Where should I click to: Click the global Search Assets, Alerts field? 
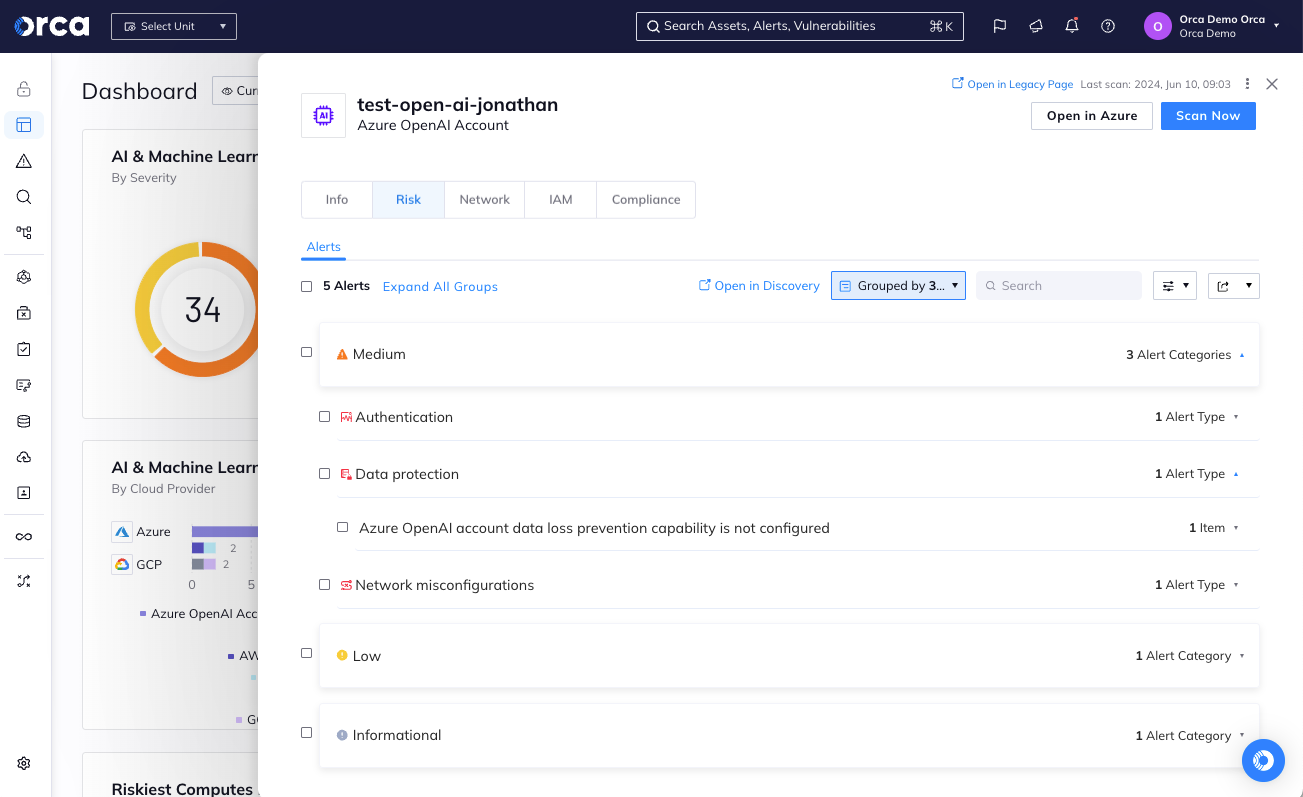click(800, 26)
